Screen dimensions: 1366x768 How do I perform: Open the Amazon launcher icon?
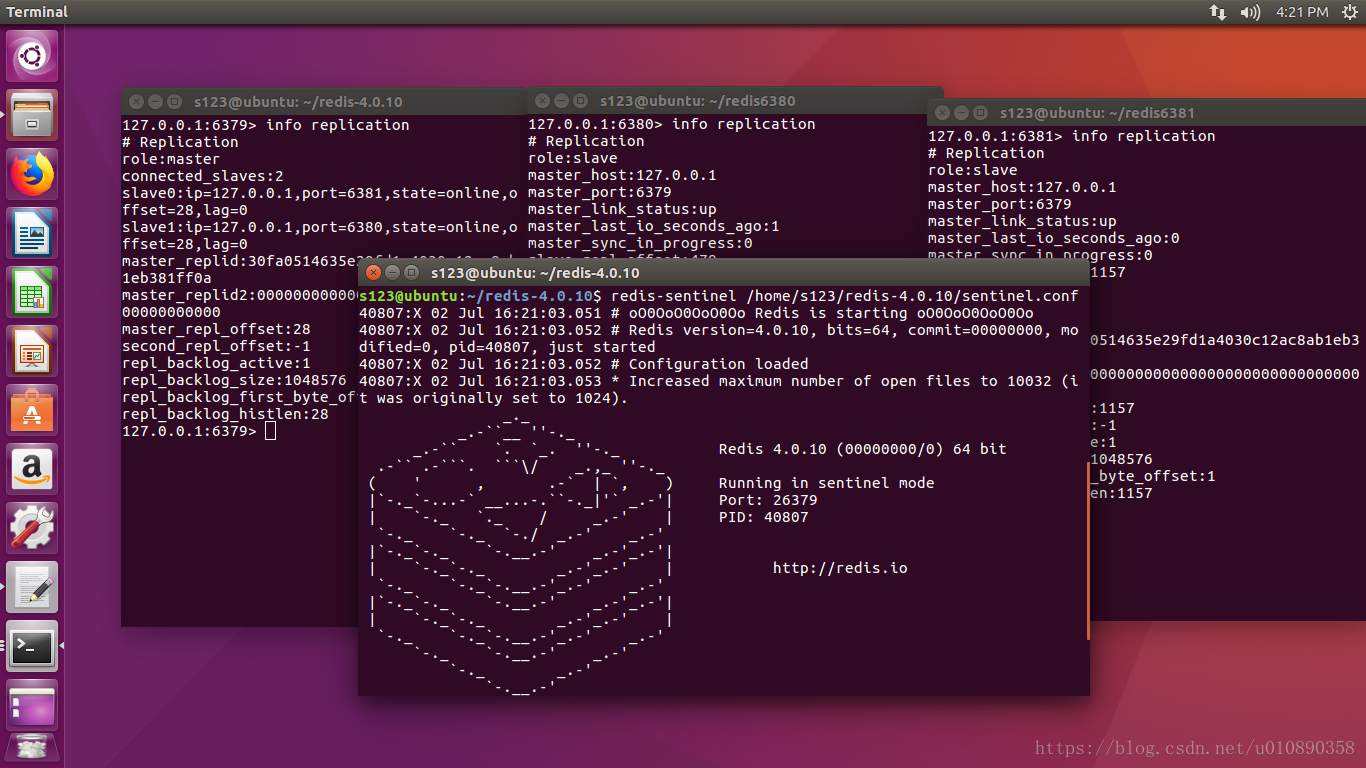coord(32,469)
